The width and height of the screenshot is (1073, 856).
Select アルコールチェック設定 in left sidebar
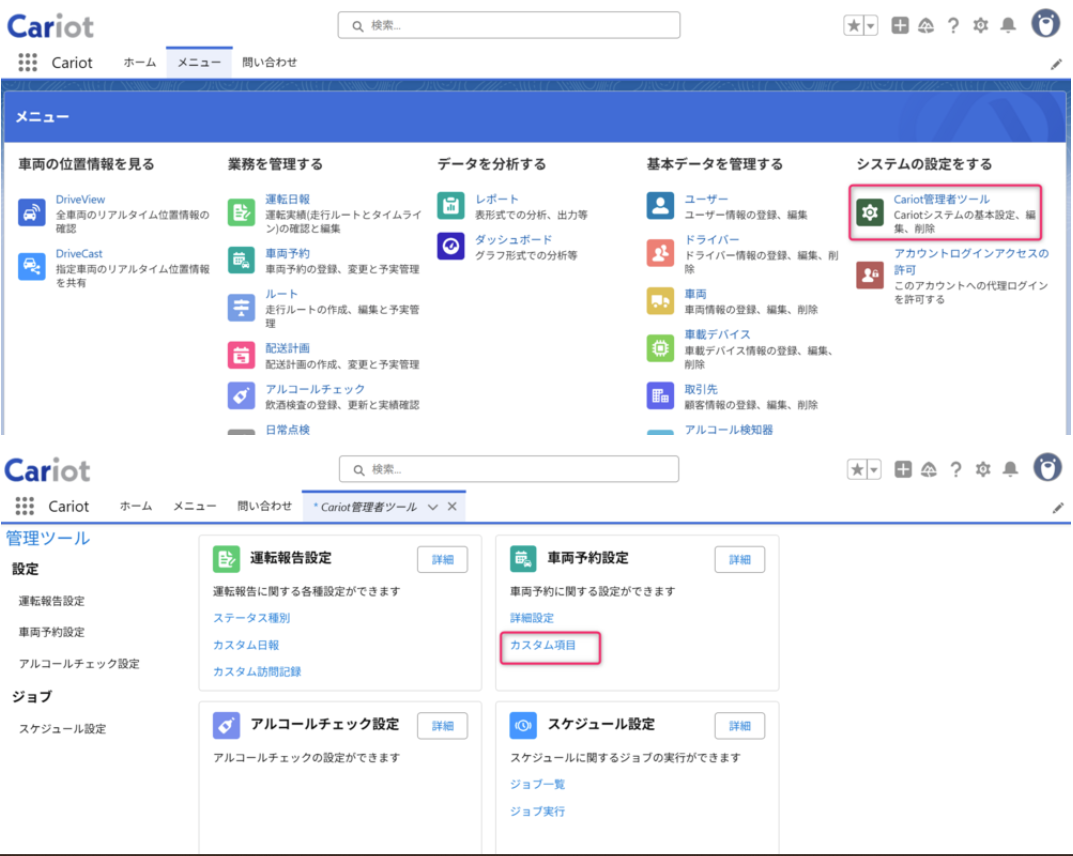coord(79,664)
